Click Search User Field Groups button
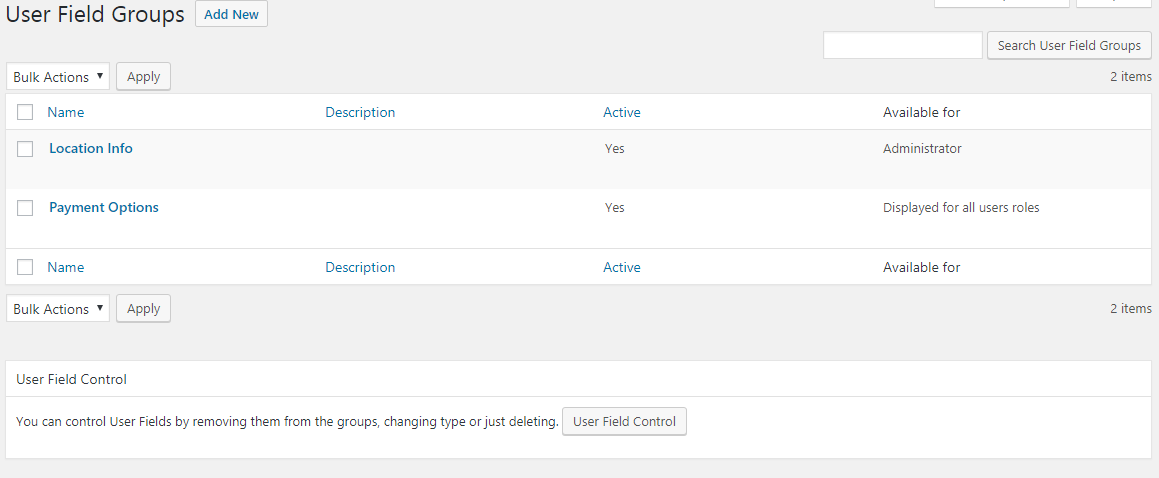Viewport: 1159px width, 478px height. 1069,45
